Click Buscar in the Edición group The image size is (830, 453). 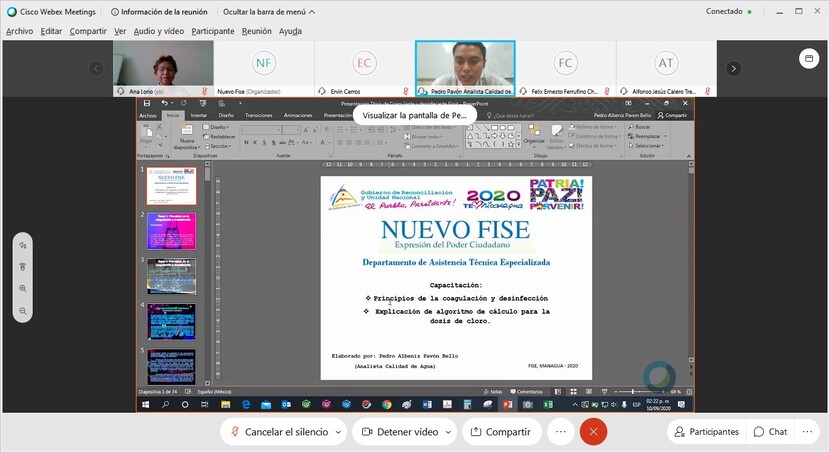pos(639,127)
